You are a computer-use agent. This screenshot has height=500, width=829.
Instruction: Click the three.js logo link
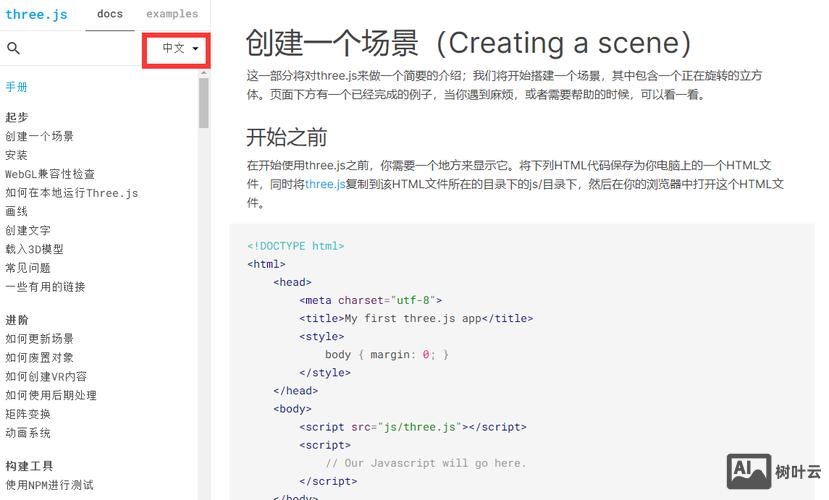[x=36, y=14]
